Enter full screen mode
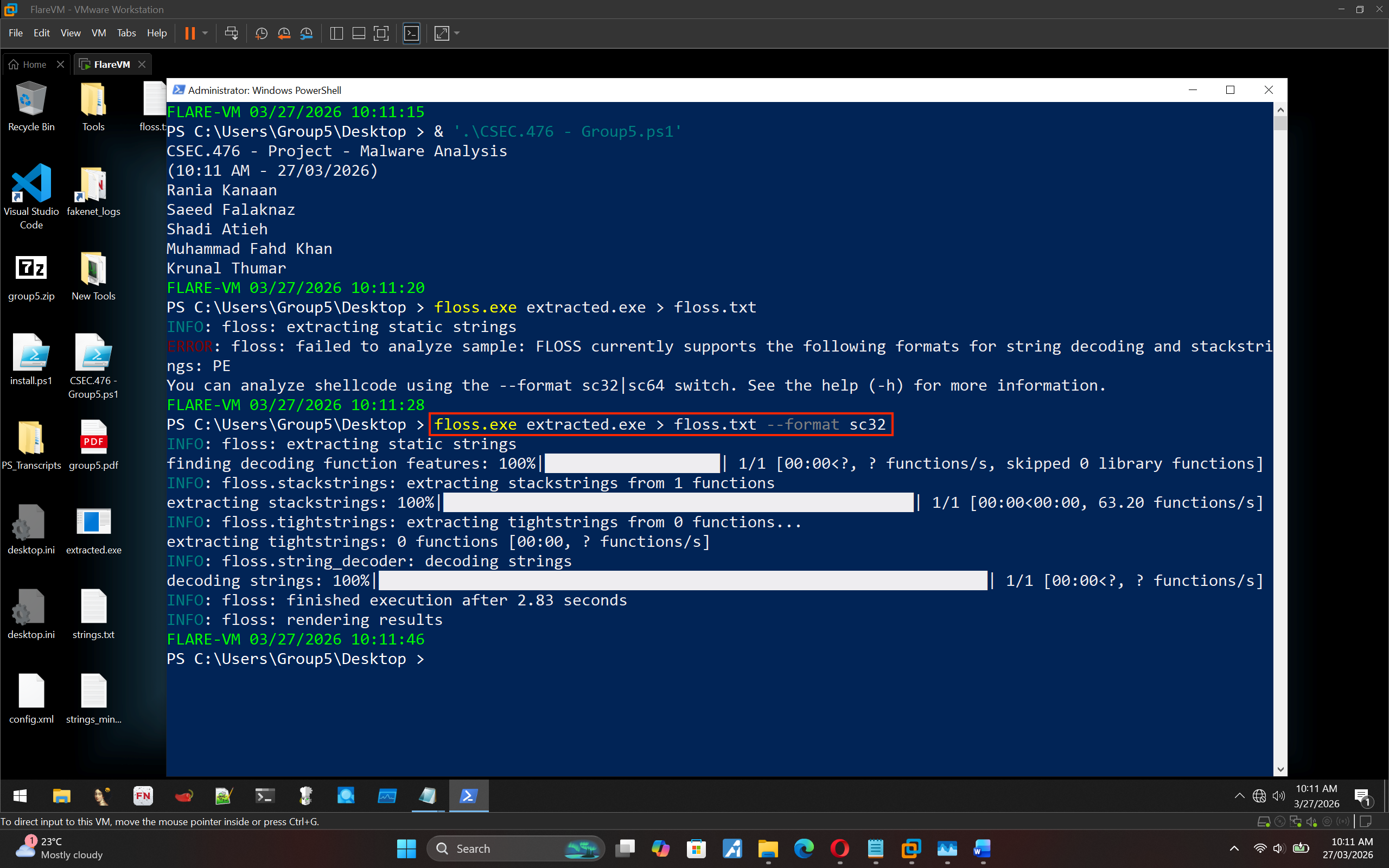 [x=381, y=33]
